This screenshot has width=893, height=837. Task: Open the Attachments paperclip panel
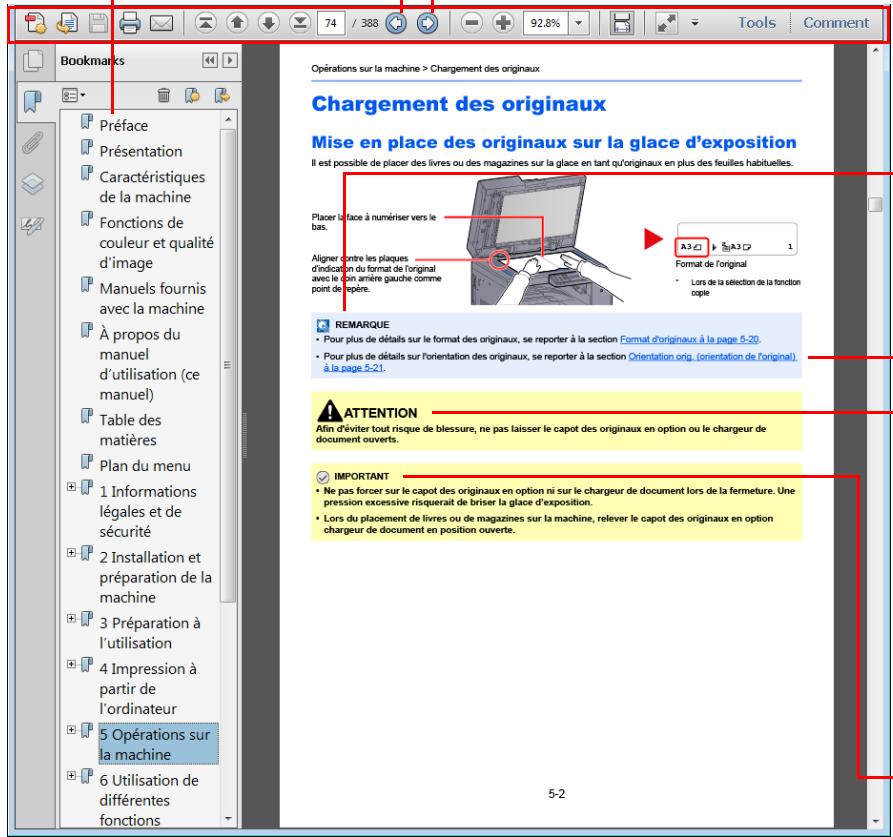coord(32,143)
